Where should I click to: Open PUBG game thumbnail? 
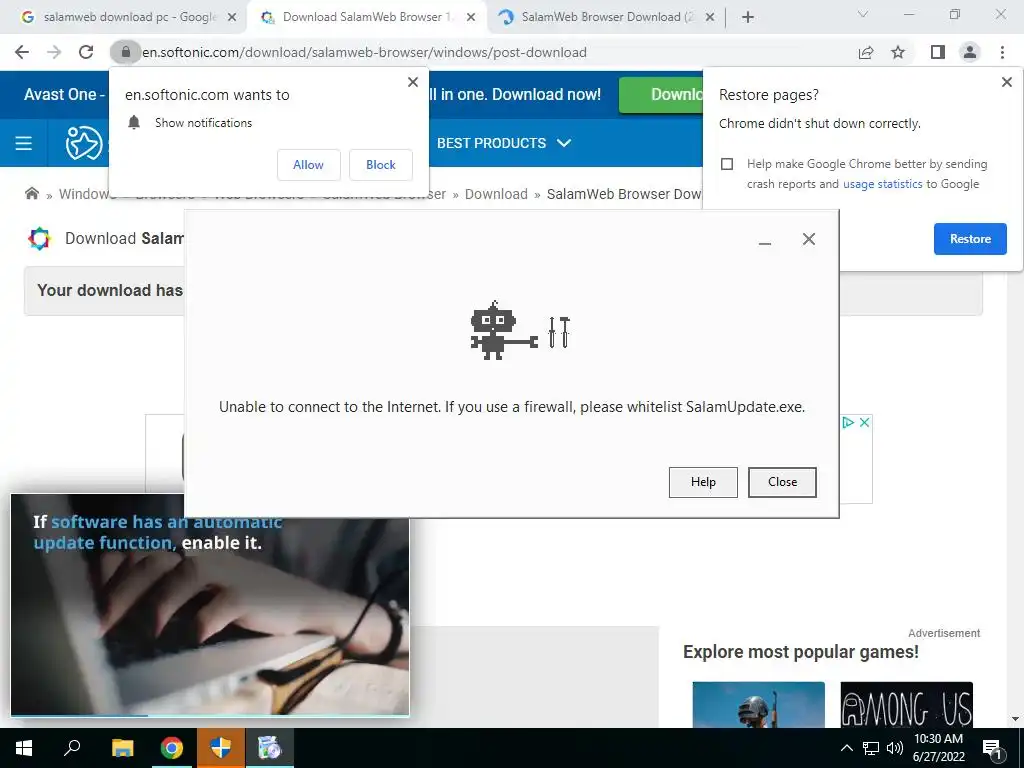tap(758, 704)
